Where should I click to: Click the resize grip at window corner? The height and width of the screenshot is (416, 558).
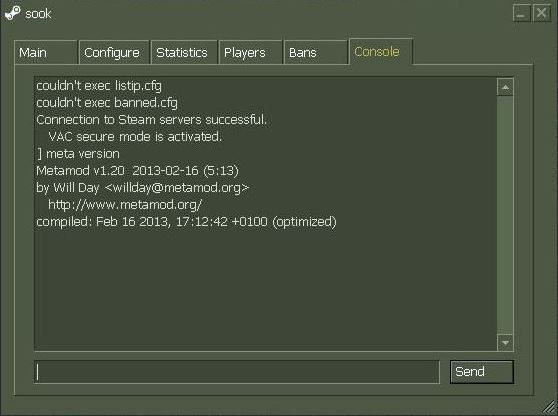point(550,408)
